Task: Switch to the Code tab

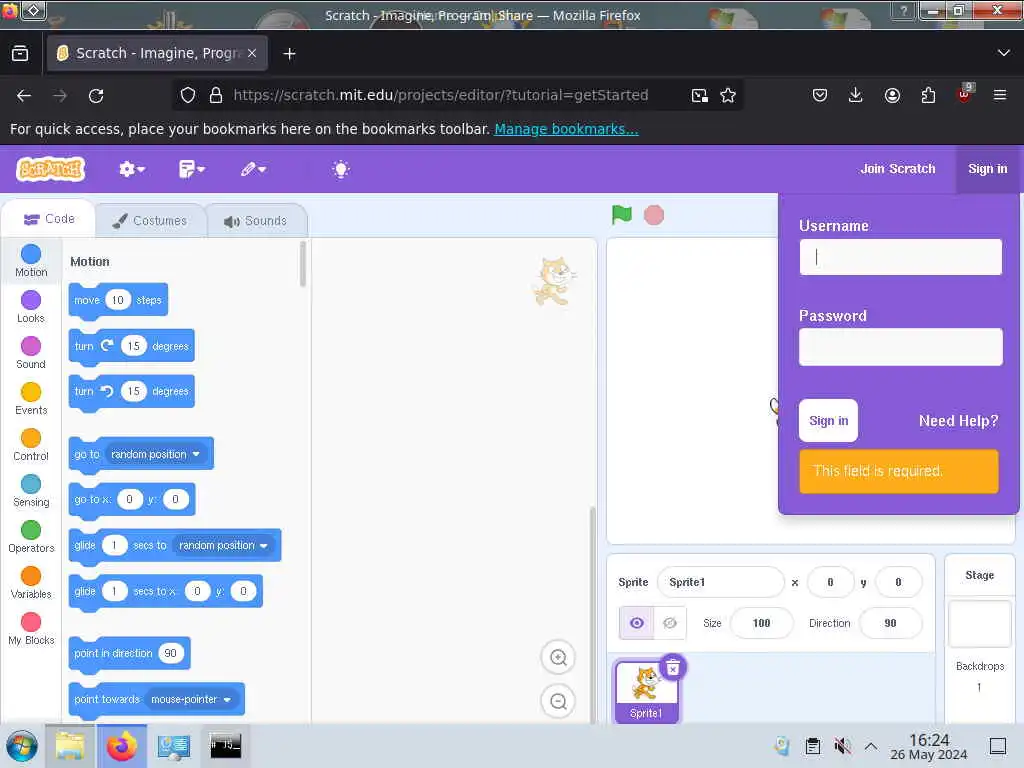Action: click(48, 219)
